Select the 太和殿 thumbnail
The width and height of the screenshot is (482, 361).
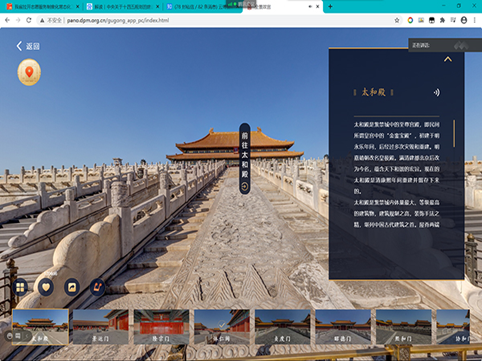pos(40,327)
